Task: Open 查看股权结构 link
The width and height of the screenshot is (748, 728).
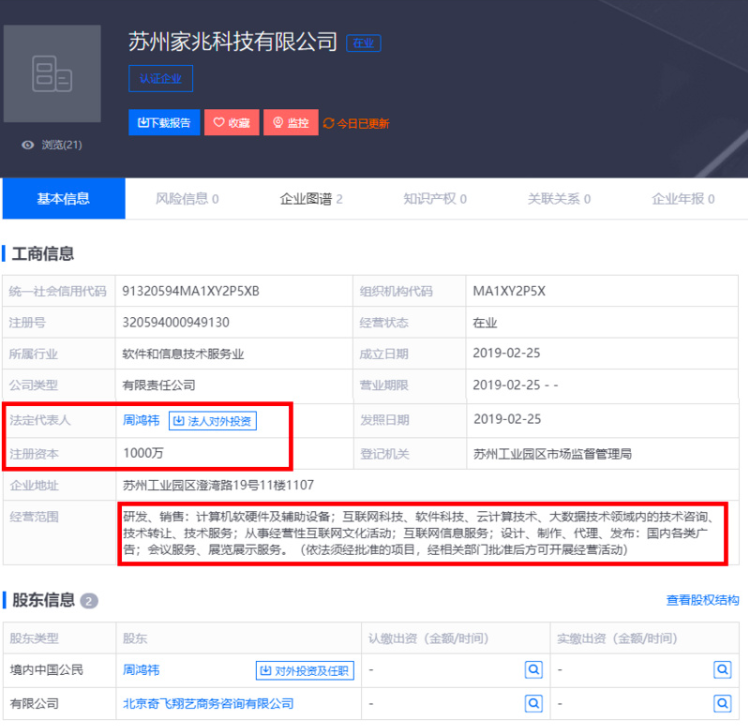Action: point(703,600)
